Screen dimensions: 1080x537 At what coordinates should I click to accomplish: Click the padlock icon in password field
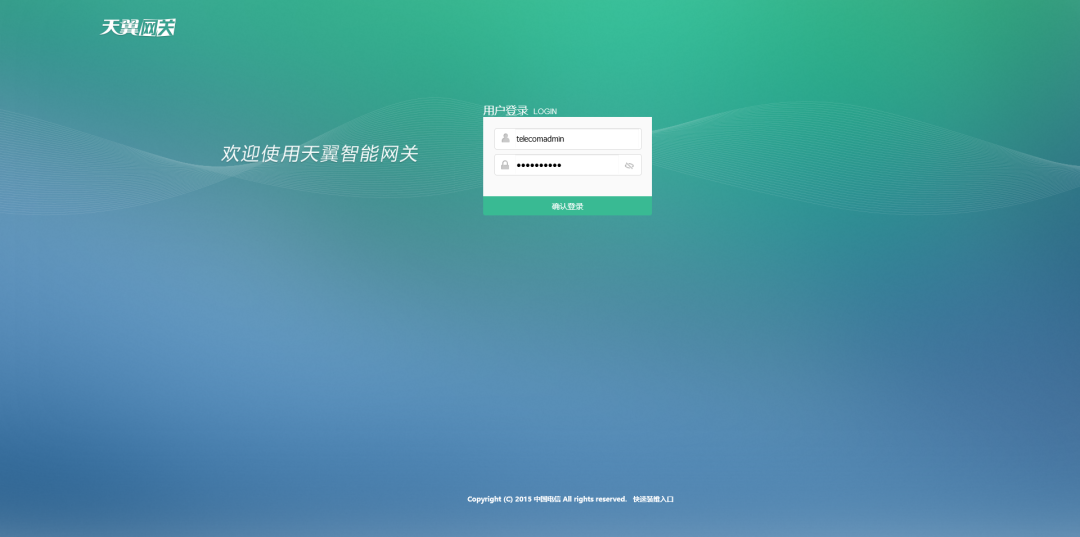[505, 165]
